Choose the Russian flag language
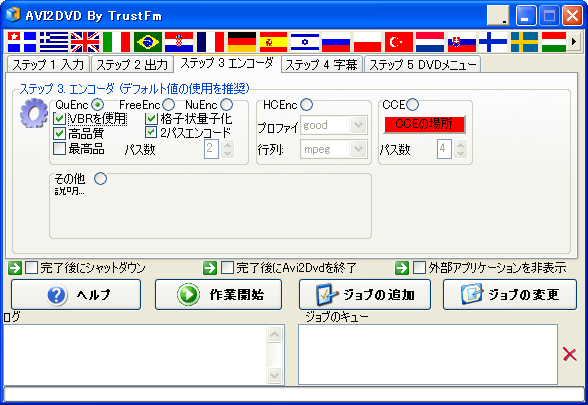This screenshot has width=588, height=405. coord(336,42)
